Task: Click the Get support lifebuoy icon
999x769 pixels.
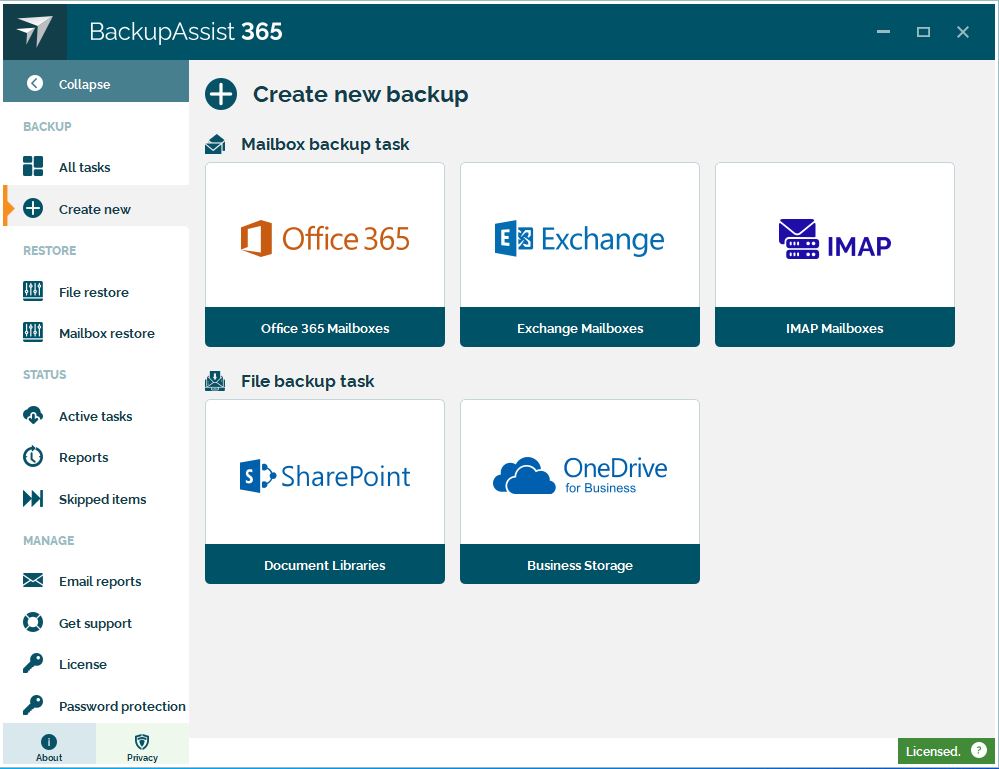Action: (x=33, y=622)
